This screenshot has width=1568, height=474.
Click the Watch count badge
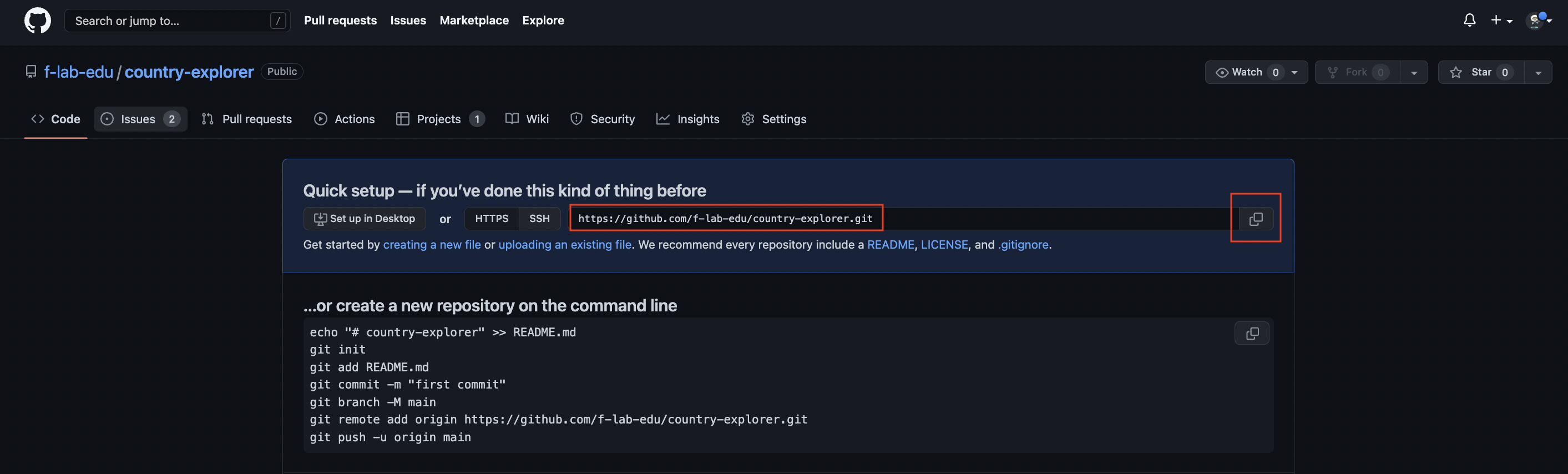point(1275,73)
